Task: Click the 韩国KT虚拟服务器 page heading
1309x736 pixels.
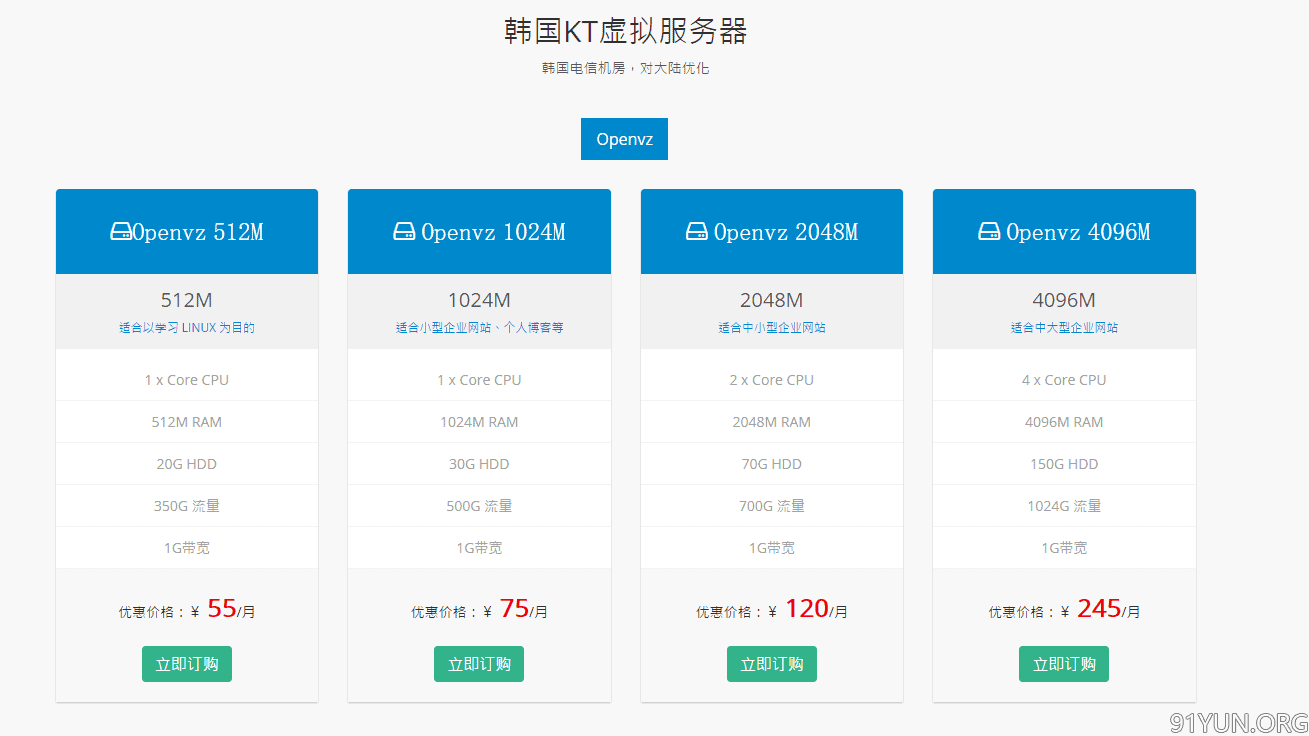Action: point(625,31)
